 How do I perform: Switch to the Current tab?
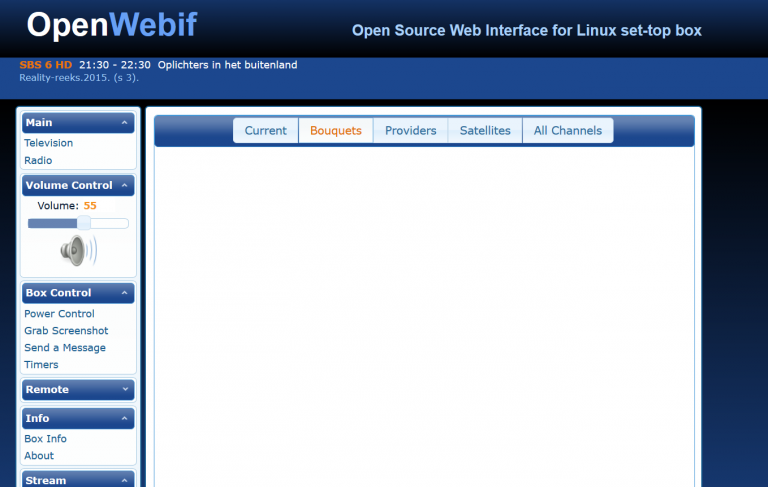coord(265,131)
